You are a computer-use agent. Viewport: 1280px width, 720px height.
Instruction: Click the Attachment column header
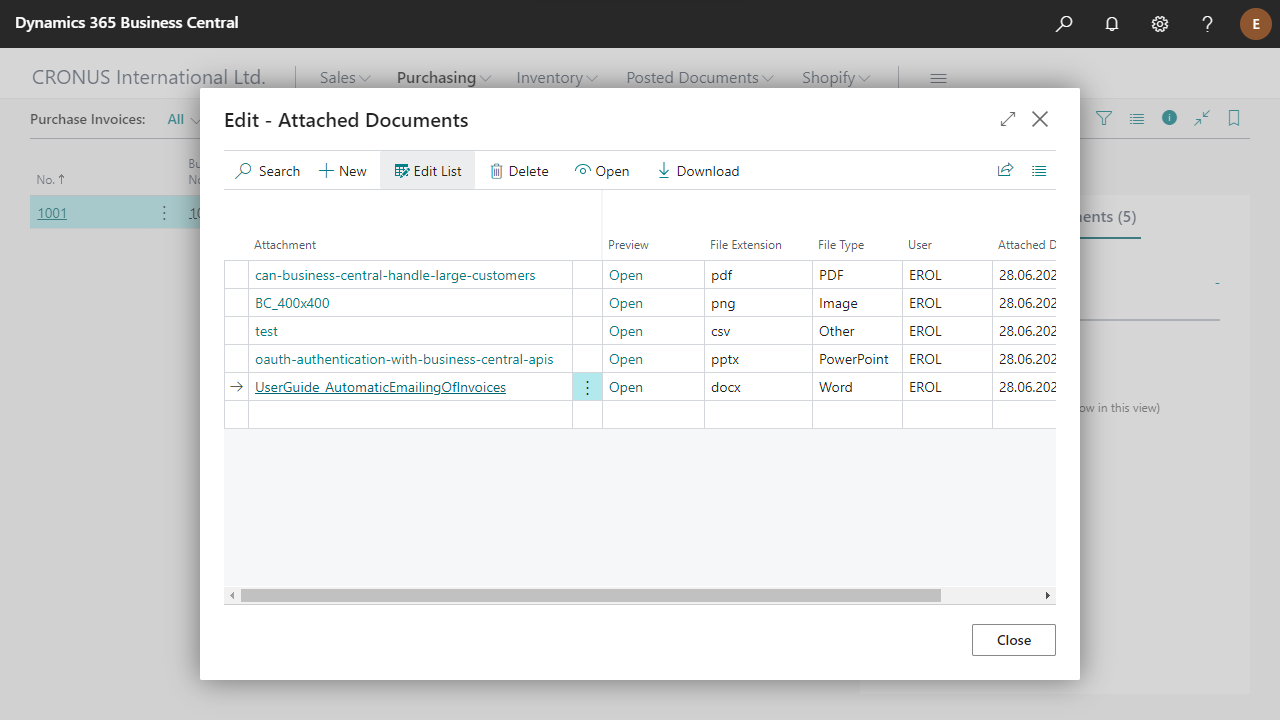[285, 245]
